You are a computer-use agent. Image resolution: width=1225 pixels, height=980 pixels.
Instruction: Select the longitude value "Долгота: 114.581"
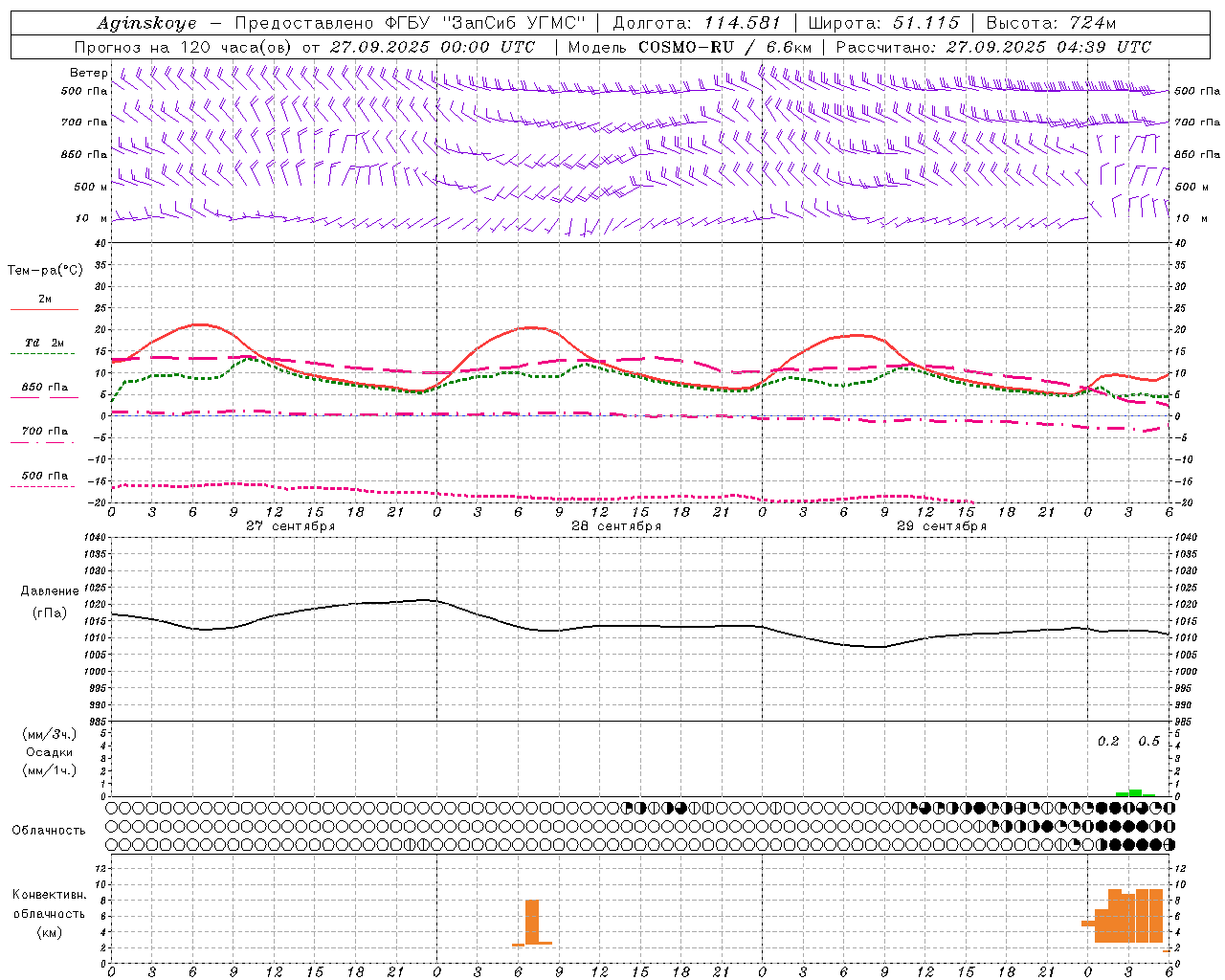(x=697, y=23)
